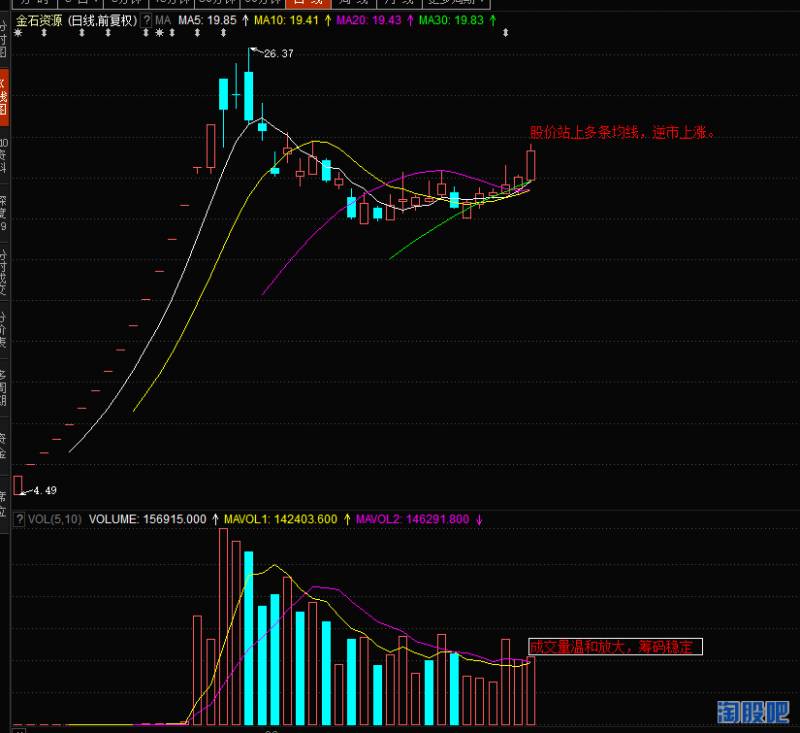800x733 pixels.
Task: Click the star marker below the 金石资源 name
Action: coord(18,33)
